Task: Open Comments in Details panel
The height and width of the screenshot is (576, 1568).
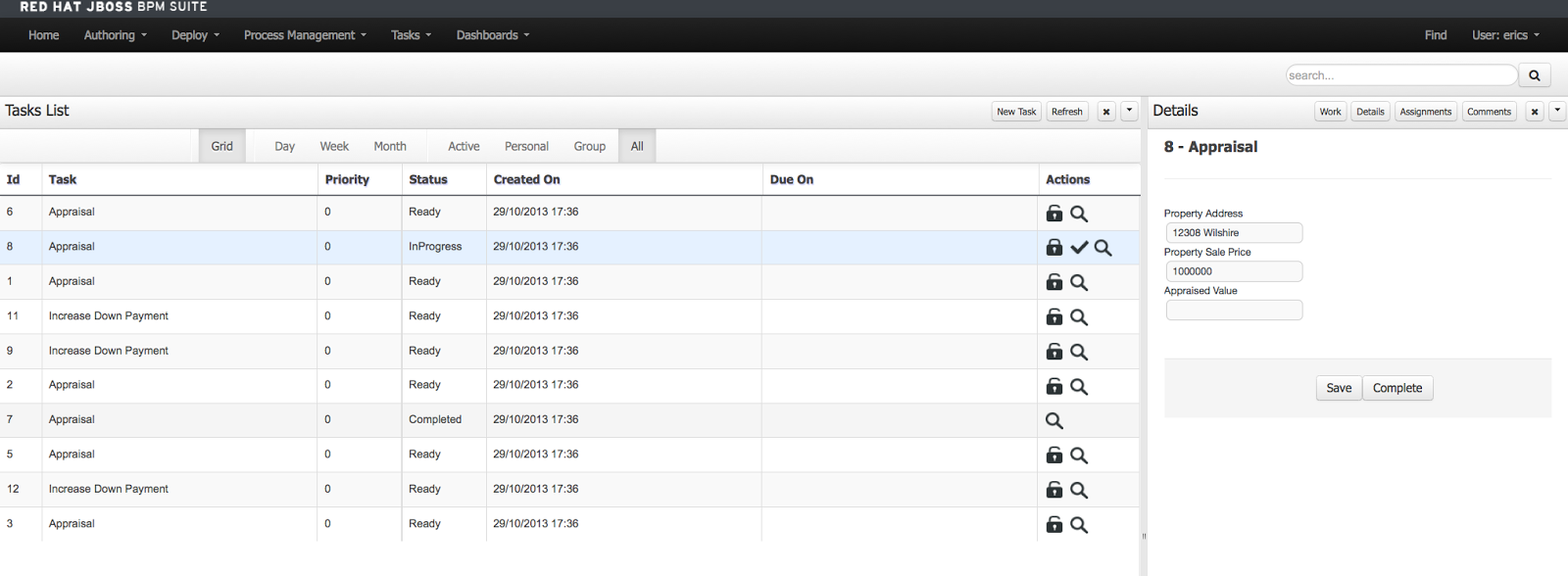Action: (x=1489, y=112)
